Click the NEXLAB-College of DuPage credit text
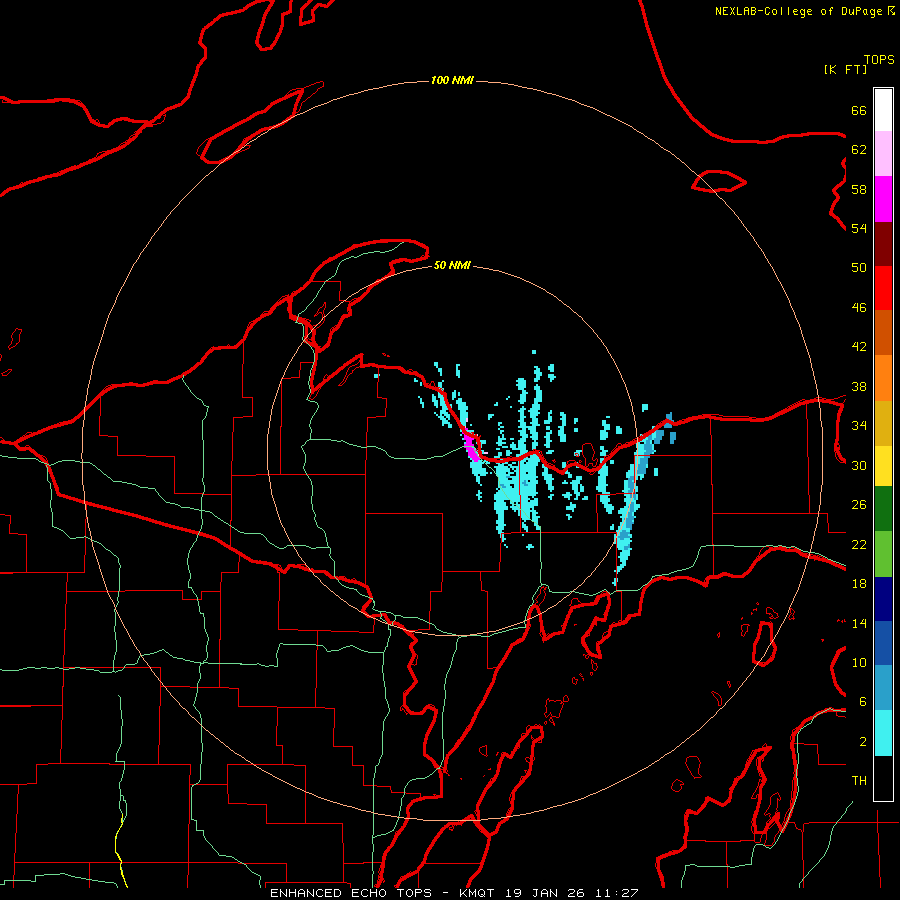Viewport: 900px width, 900px height. coord(798,11)
